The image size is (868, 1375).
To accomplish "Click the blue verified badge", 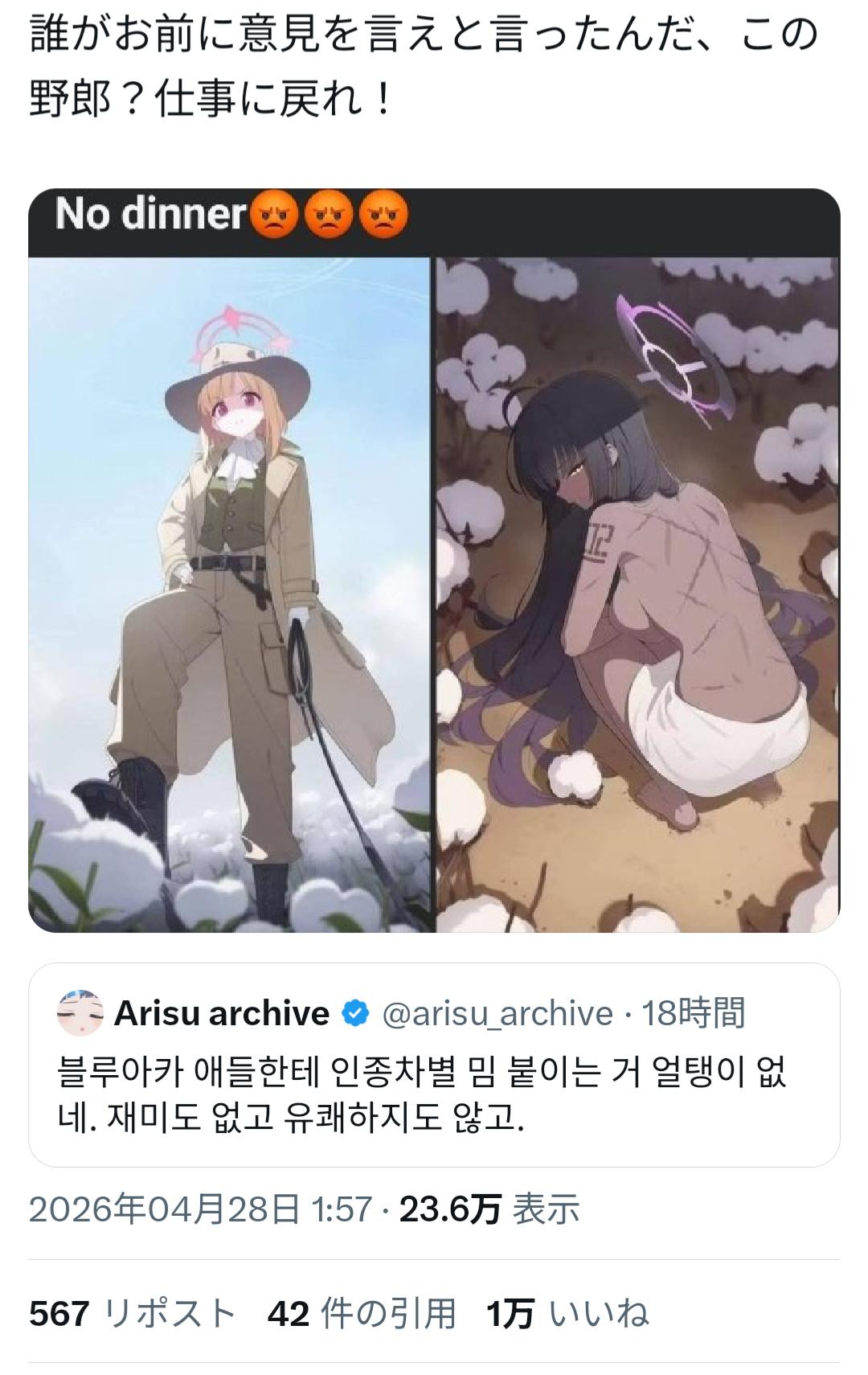I will pyautogui.click(x=355, y=1013).
